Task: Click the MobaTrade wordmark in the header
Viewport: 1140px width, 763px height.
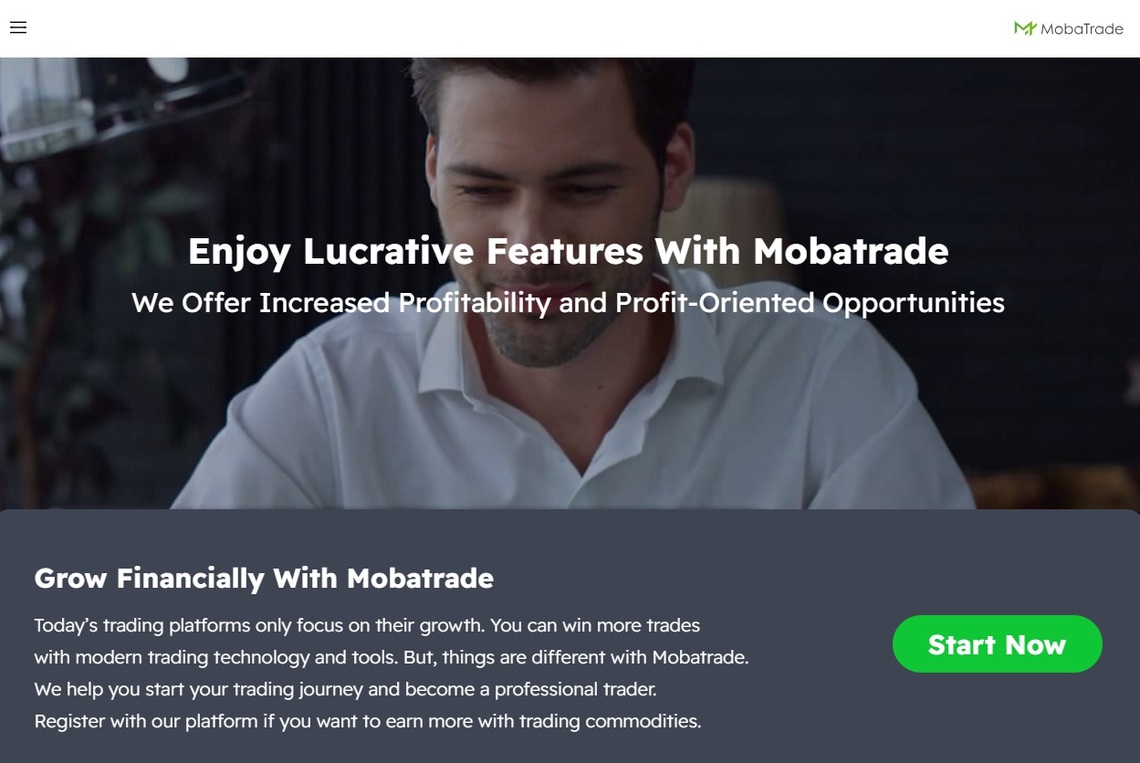Action: click(x=1081, y=29)
